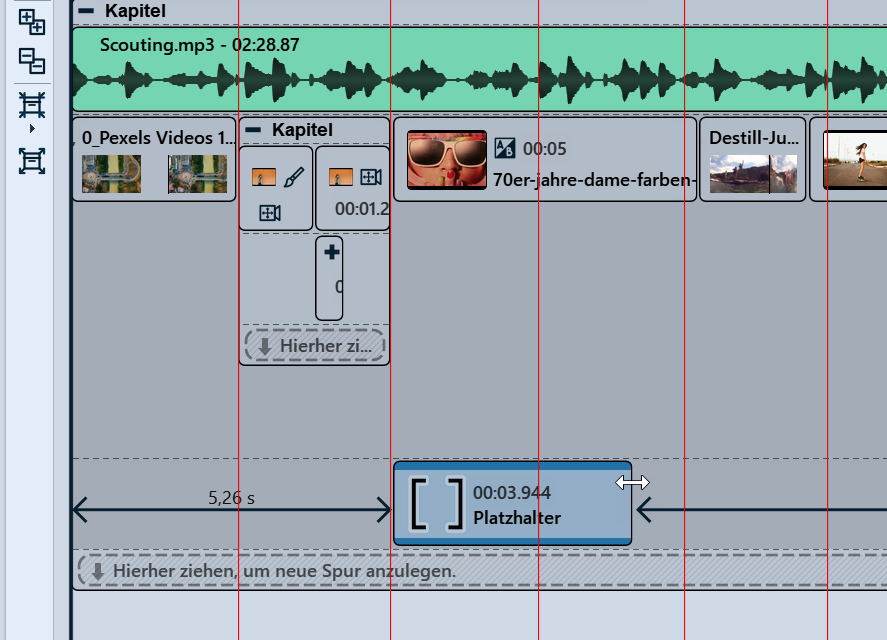Image resolution: width=887 pixels, height=640 pixels.
Task: Select the sunglasses image thumbnail
Action: [447, 160]
